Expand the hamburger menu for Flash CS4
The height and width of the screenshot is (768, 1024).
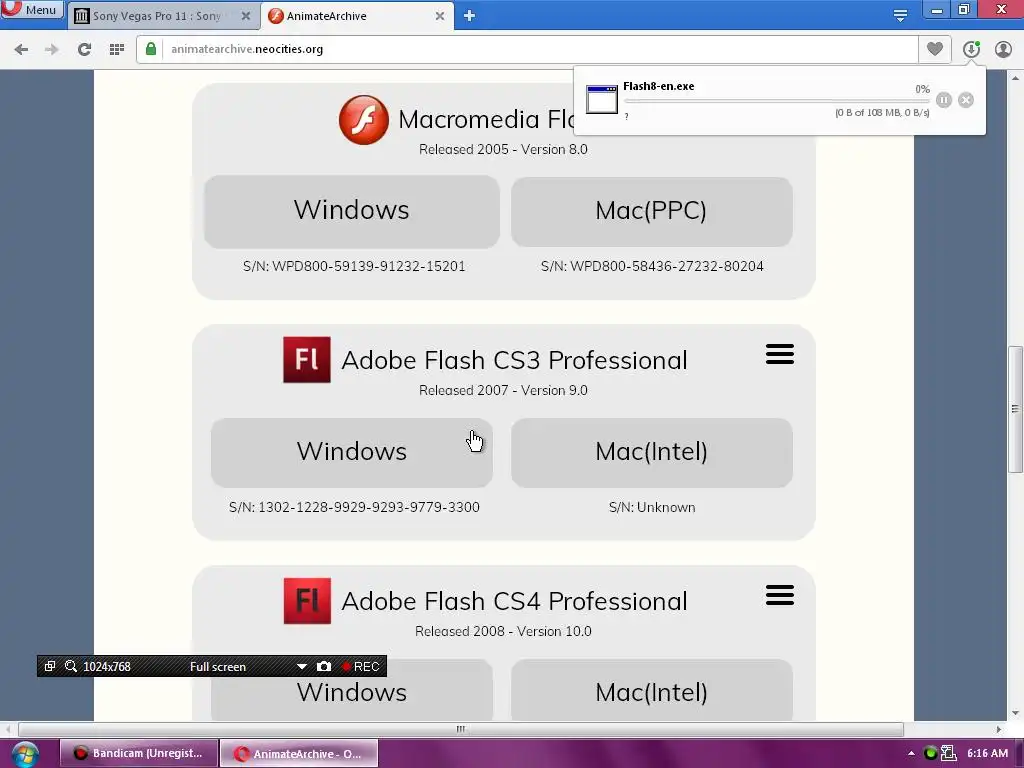[x=780, y=595]
